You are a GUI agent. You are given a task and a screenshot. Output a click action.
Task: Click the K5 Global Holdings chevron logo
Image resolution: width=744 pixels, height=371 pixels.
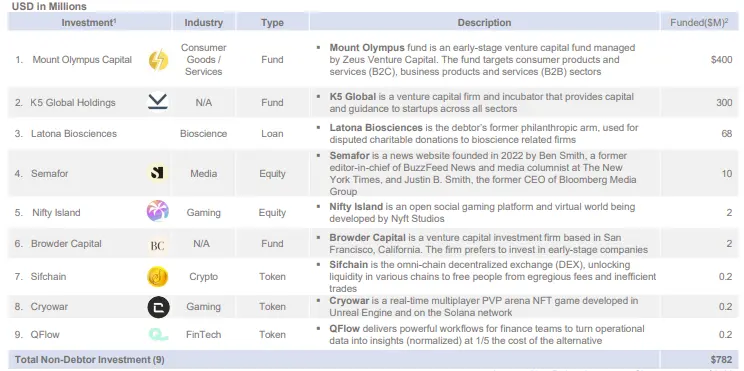158,102
